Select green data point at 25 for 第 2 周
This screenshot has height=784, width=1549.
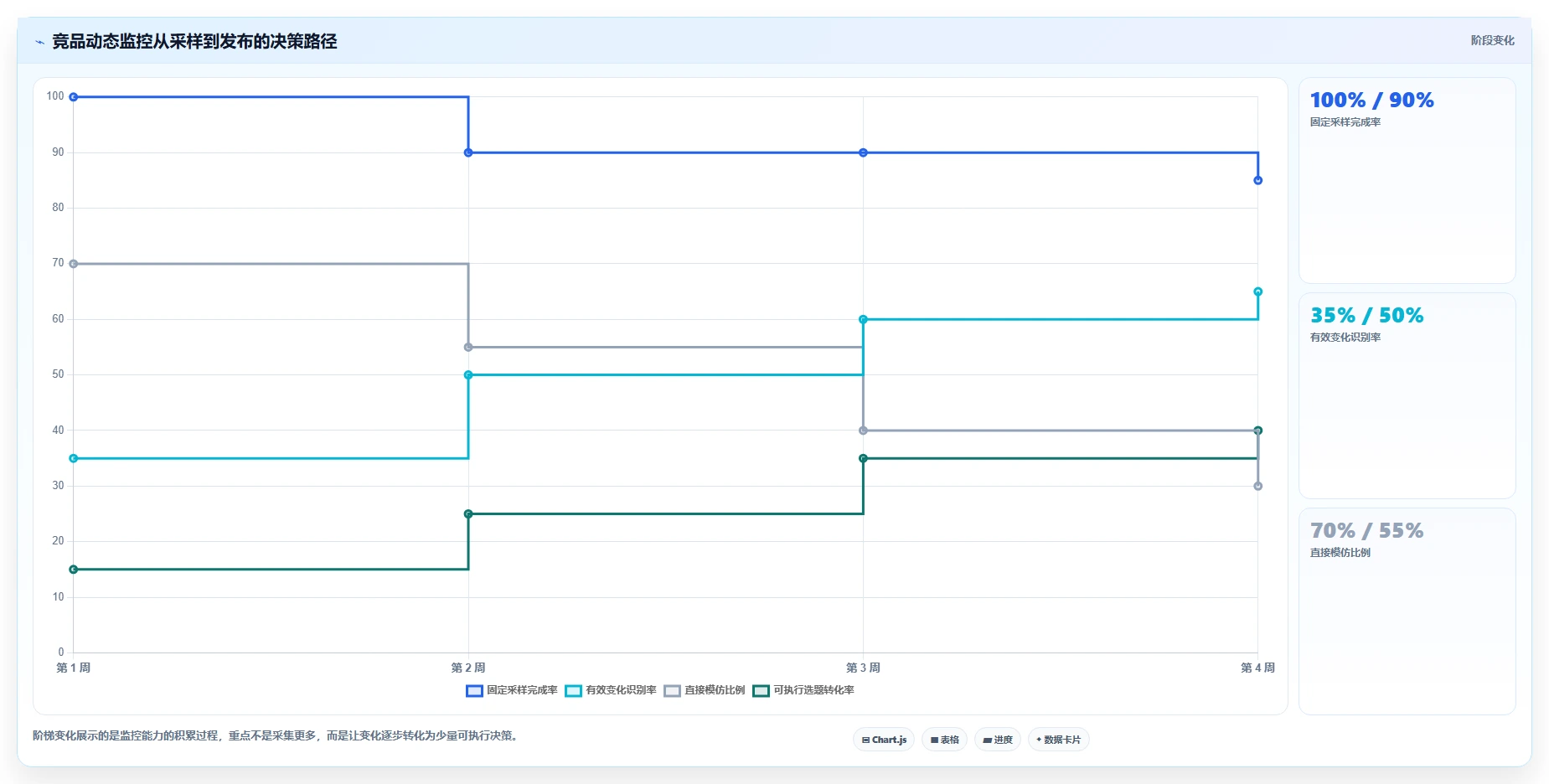[x=468, y=513]
